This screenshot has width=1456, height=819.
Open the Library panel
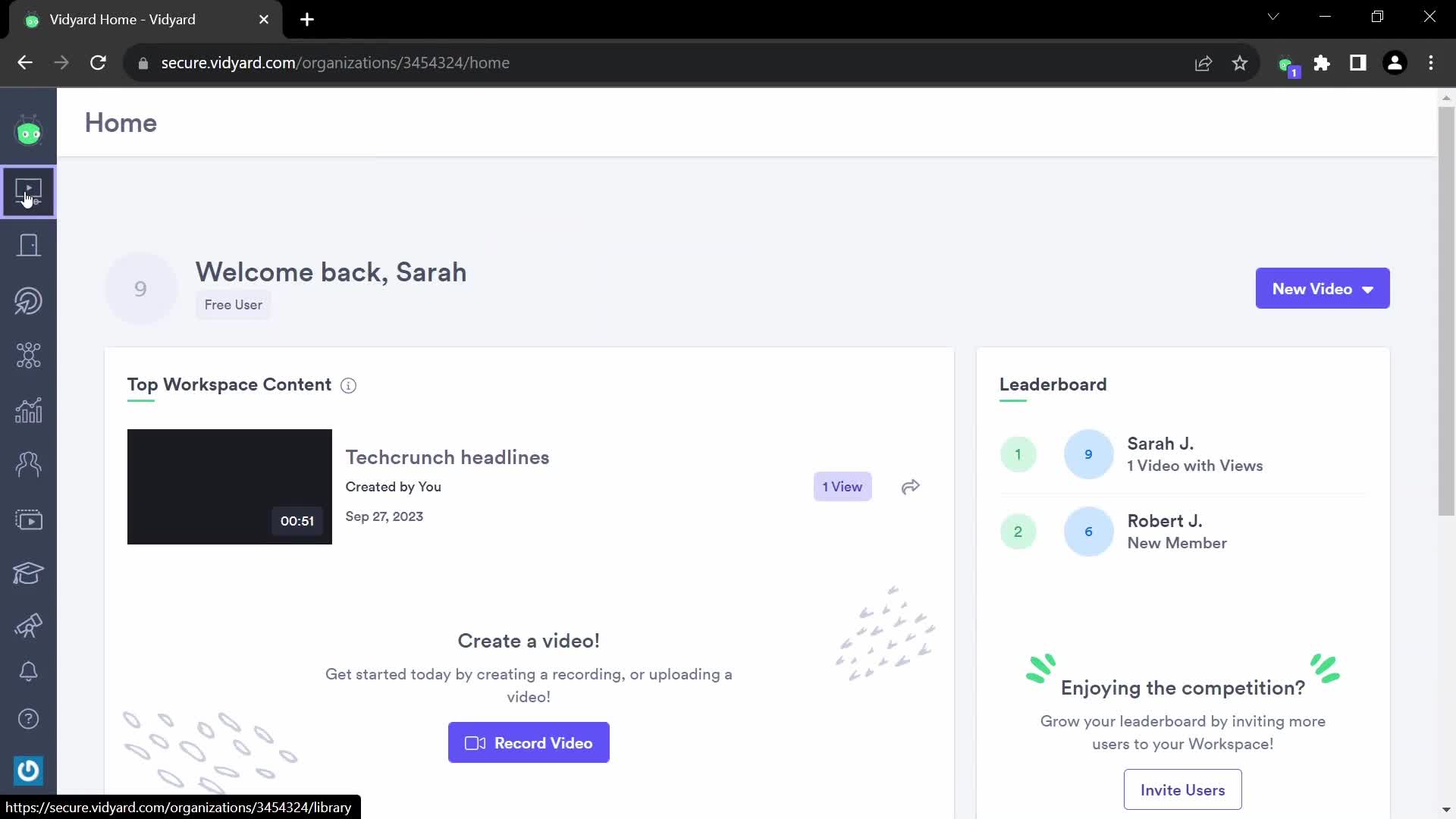pos(28,190)
